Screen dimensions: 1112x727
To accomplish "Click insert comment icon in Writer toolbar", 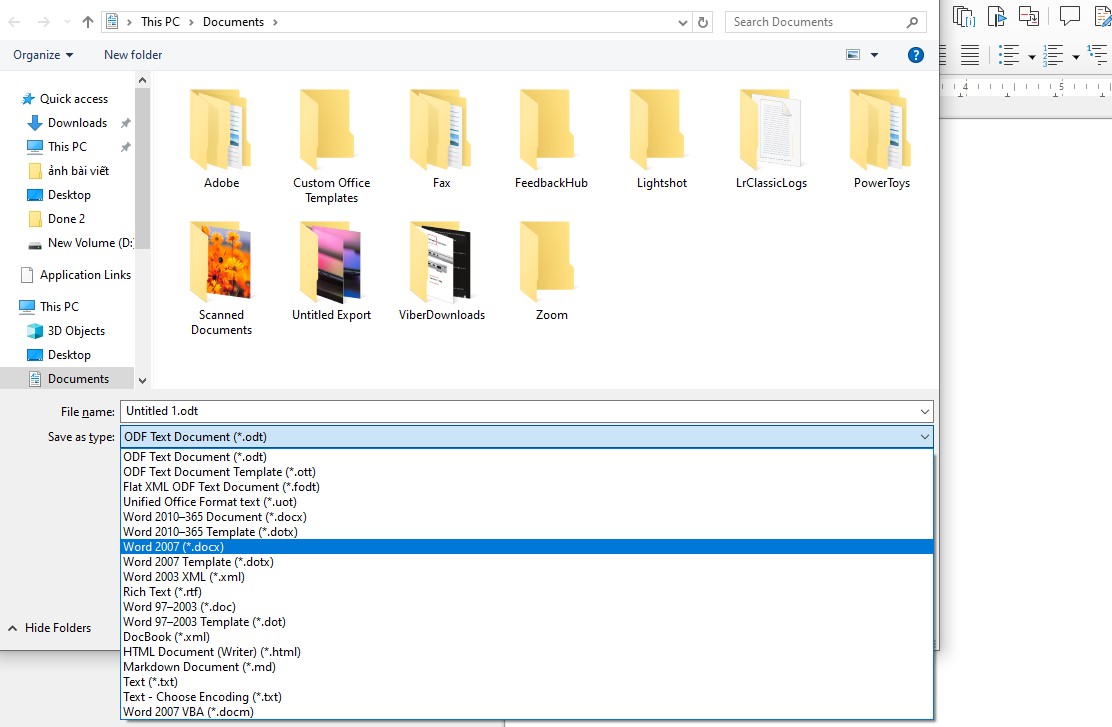I will coord(1069,15).
